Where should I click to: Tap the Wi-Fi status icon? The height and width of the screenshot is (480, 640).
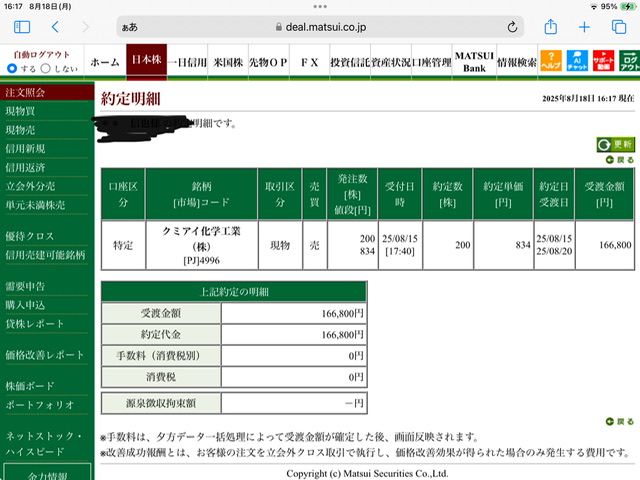pos(594,7)
